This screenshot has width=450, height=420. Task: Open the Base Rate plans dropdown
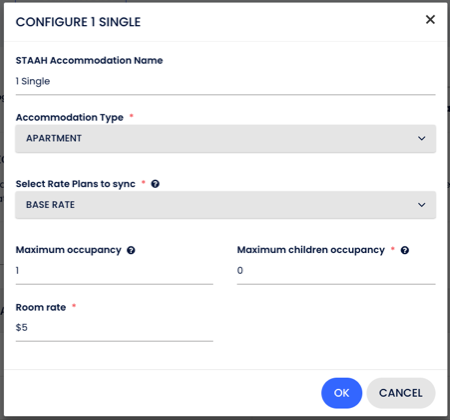[226, 205]
